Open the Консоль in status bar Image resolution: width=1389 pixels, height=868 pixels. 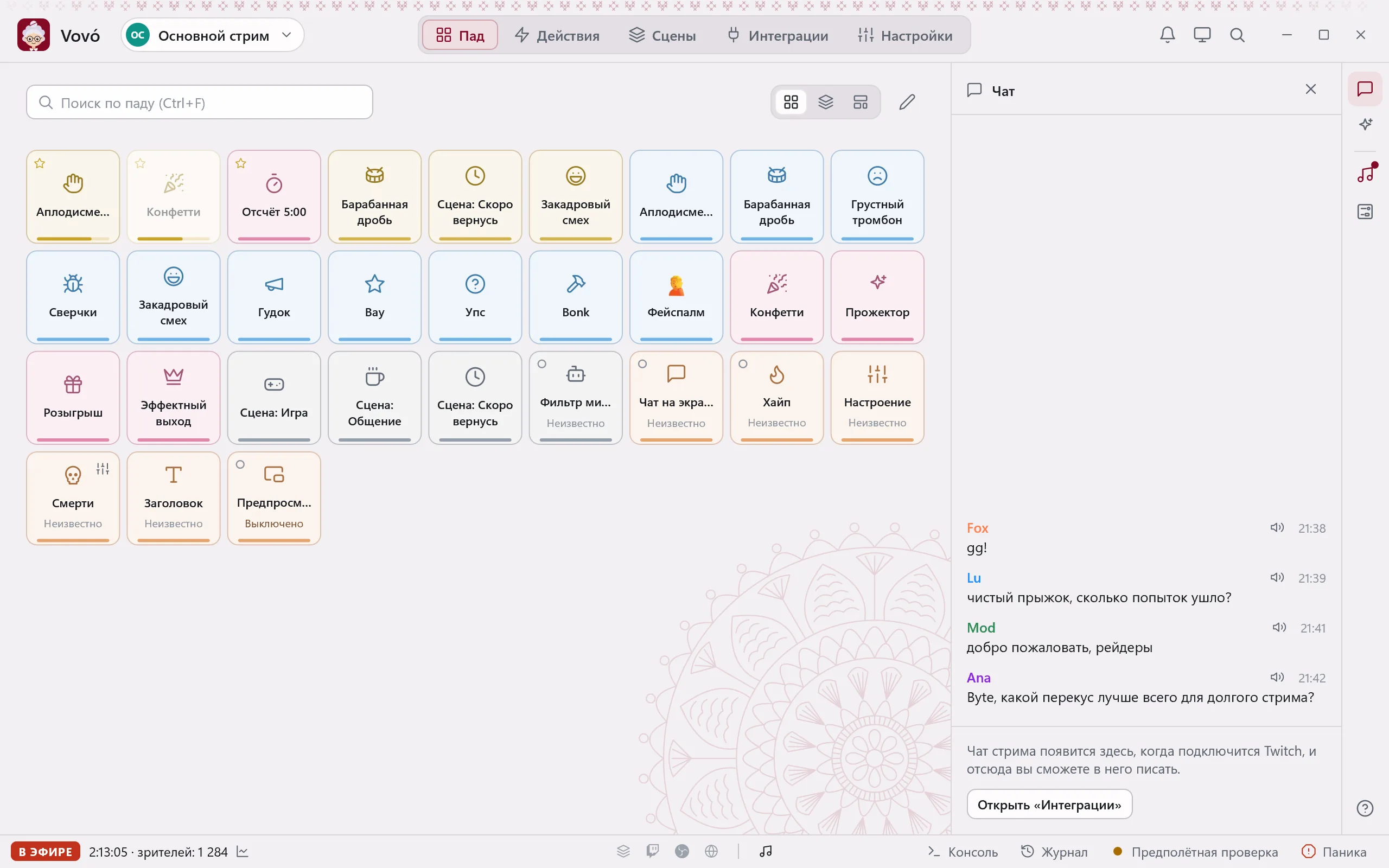tap(963, 852)
